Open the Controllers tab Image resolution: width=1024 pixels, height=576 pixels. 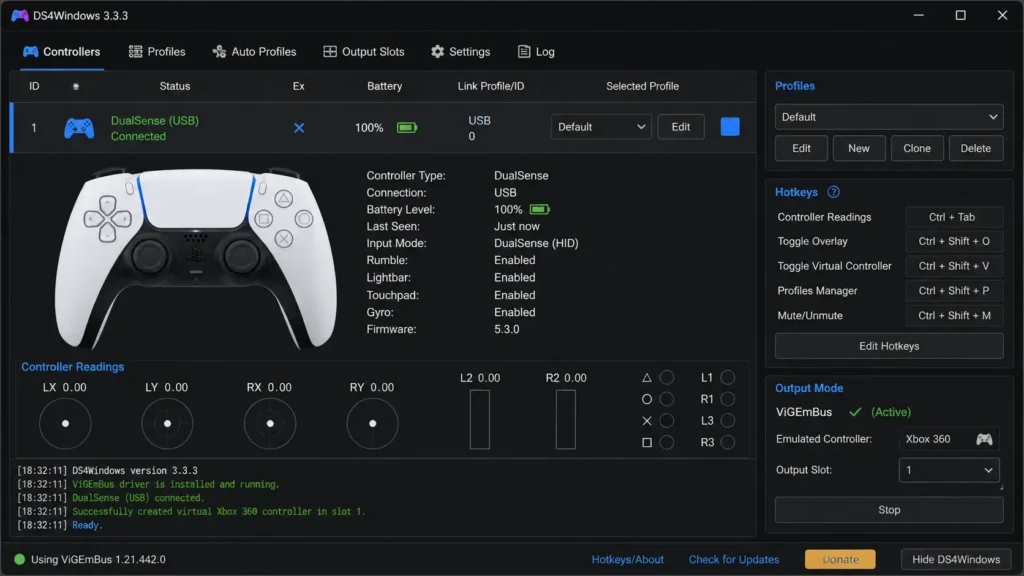pos(61,52)
